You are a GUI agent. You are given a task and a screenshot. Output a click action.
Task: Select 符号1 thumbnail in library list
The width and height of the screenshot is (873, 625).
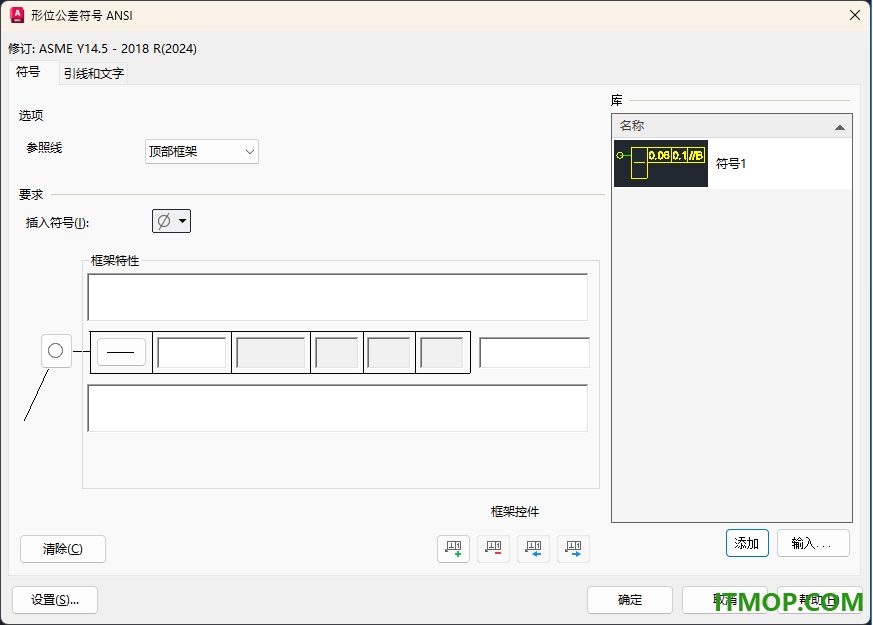661,163
